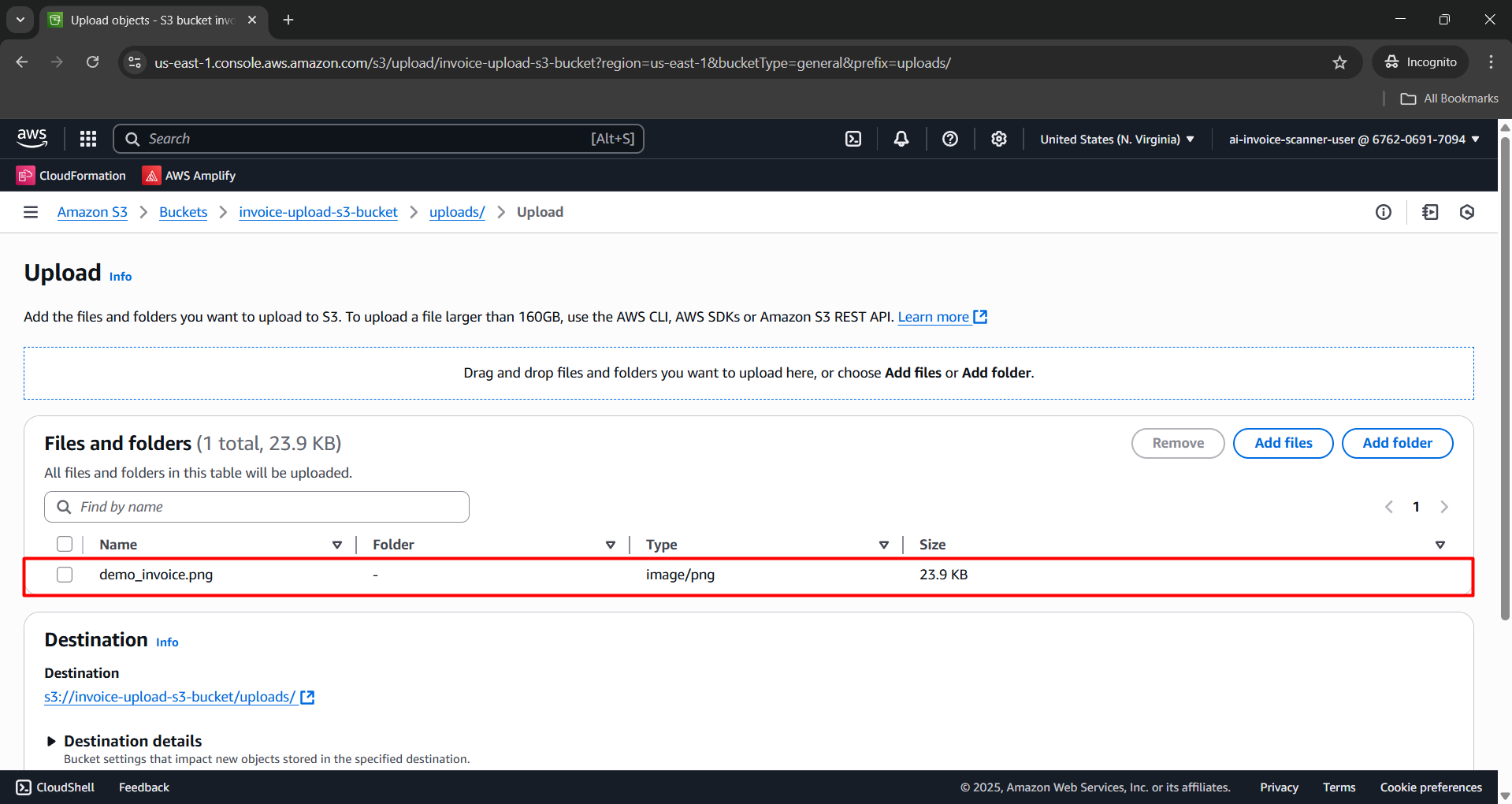Viewport: 1512px width, 804px height.
Task: Launch CloudShell from the top navigation bar
Action: pos(853,139)
